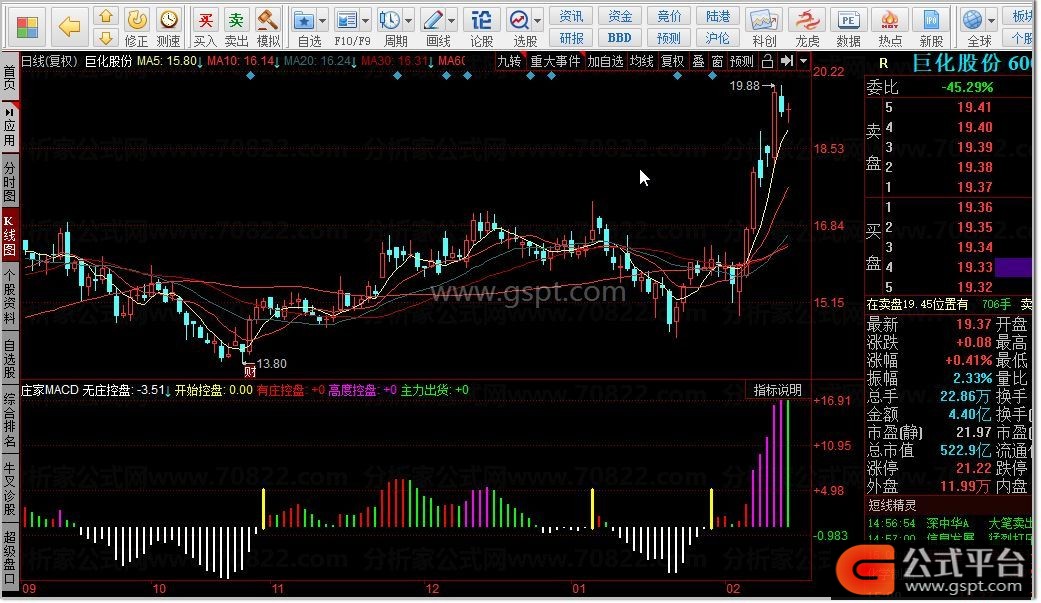The width and height of the screenshot is (1041, 603).
Task: Expand the 画线 drawing dropdown arrow
Action: [451, 21]
